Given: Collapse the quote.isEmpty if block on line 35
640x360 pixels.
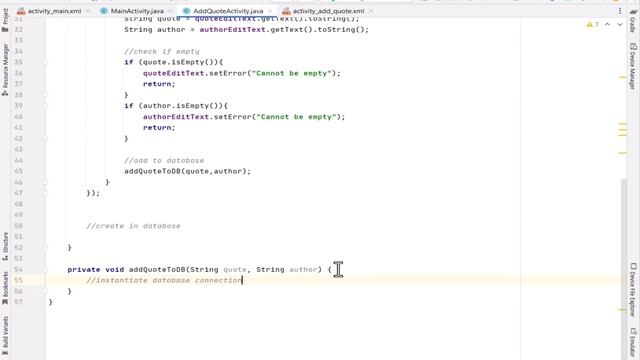Looking at the screenshot, I should 45,62.
